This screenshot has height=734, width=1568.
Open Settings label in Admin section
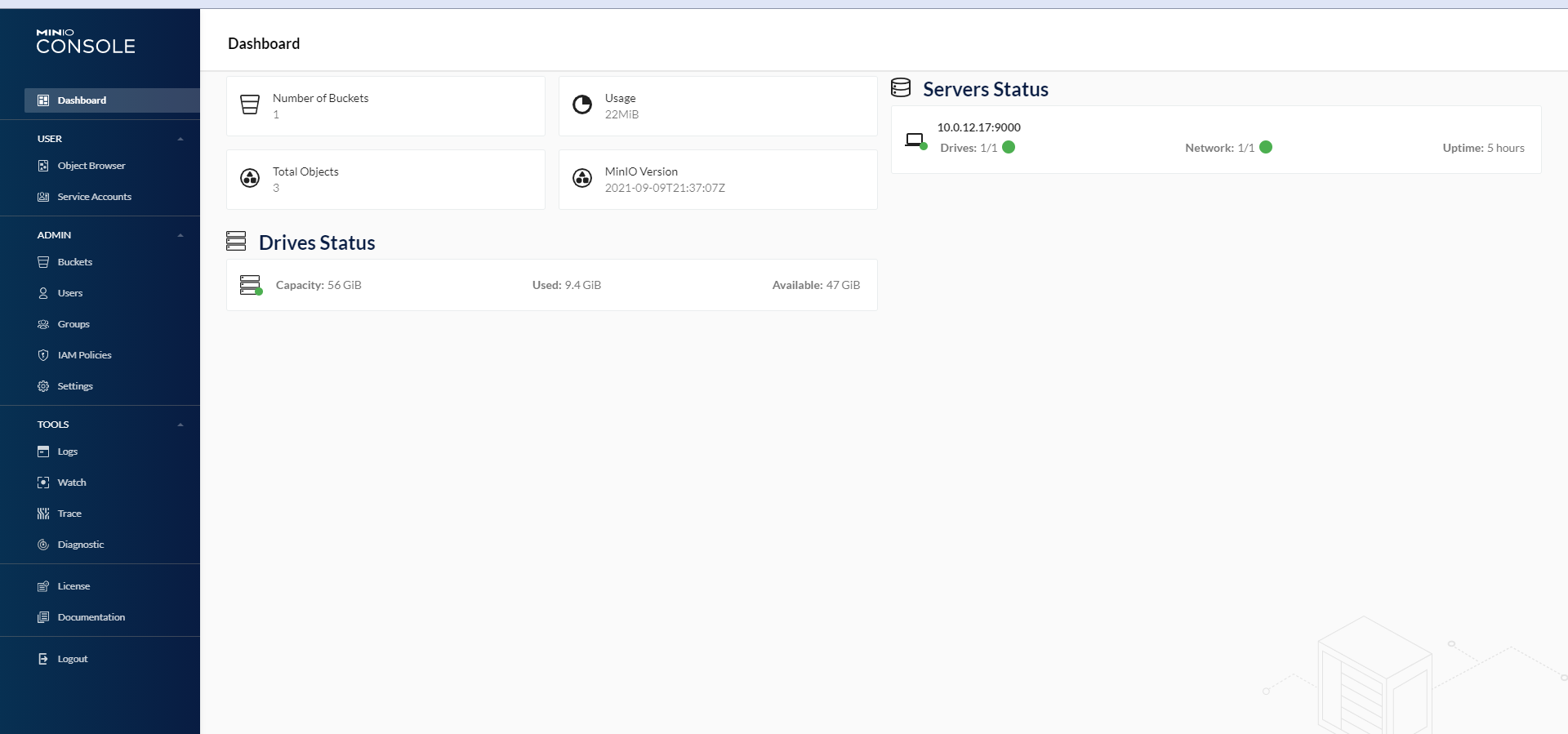75,386
